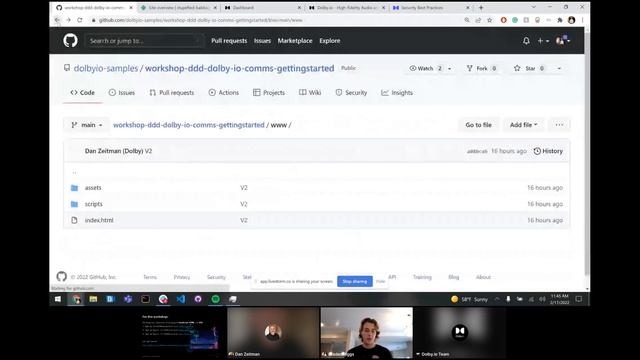Open the commit History link
640x360 pixels.
(x=548, y=151)
